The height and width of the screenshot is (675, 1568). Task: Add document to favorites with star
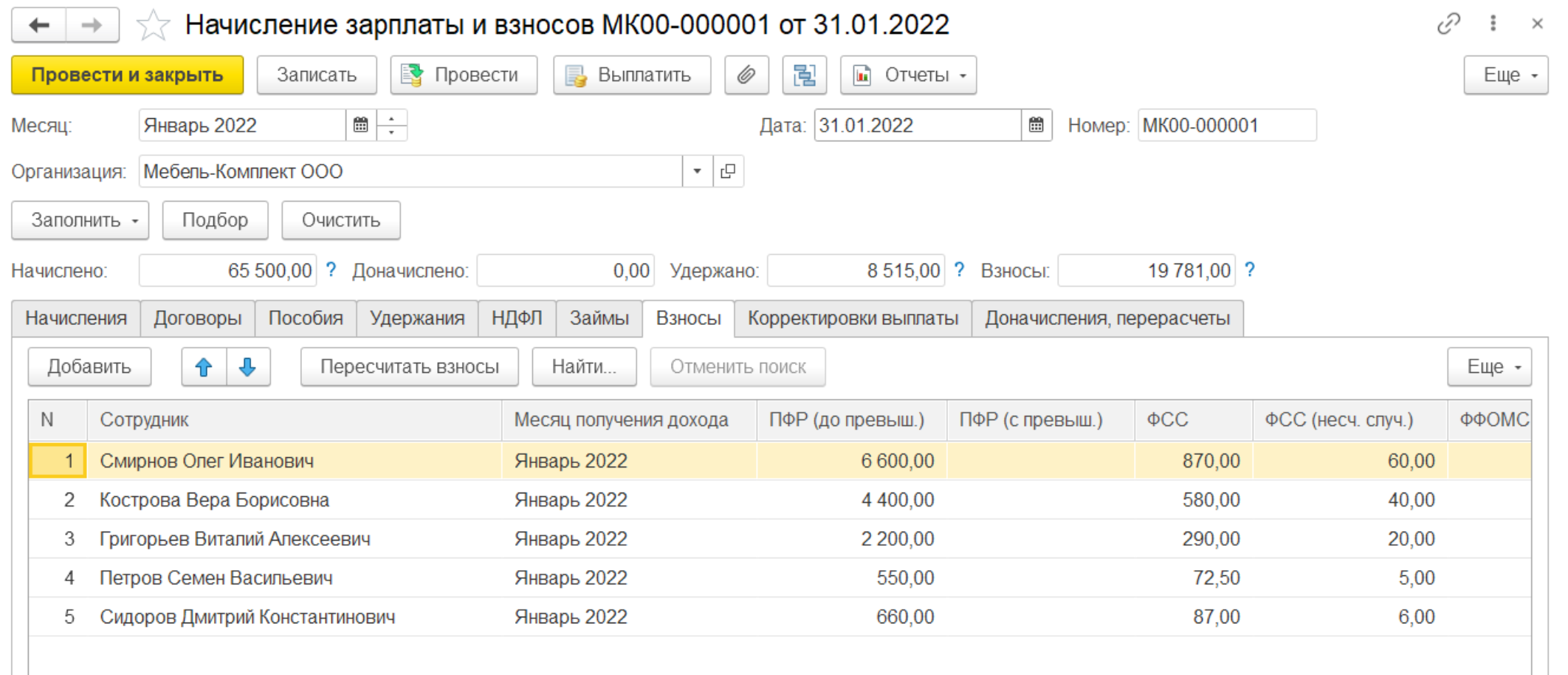[x=153, y=26]
